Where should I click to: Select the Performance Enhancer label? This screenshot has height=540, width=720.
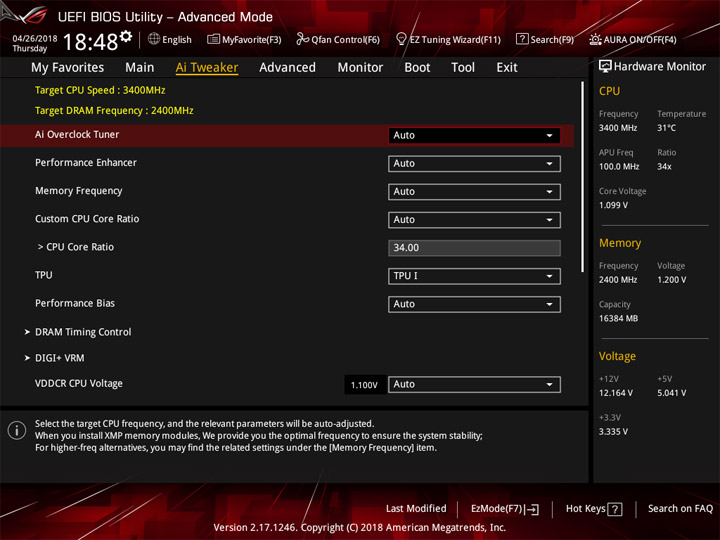(x=86, y=163)
